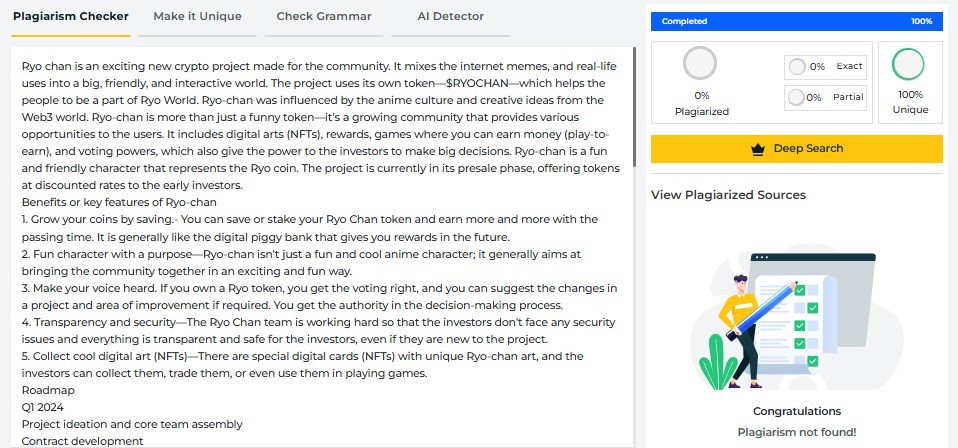The width and height of the screenshot is (958, 448).
Task: Click the Congratulations message
Action: pos(796,411)
